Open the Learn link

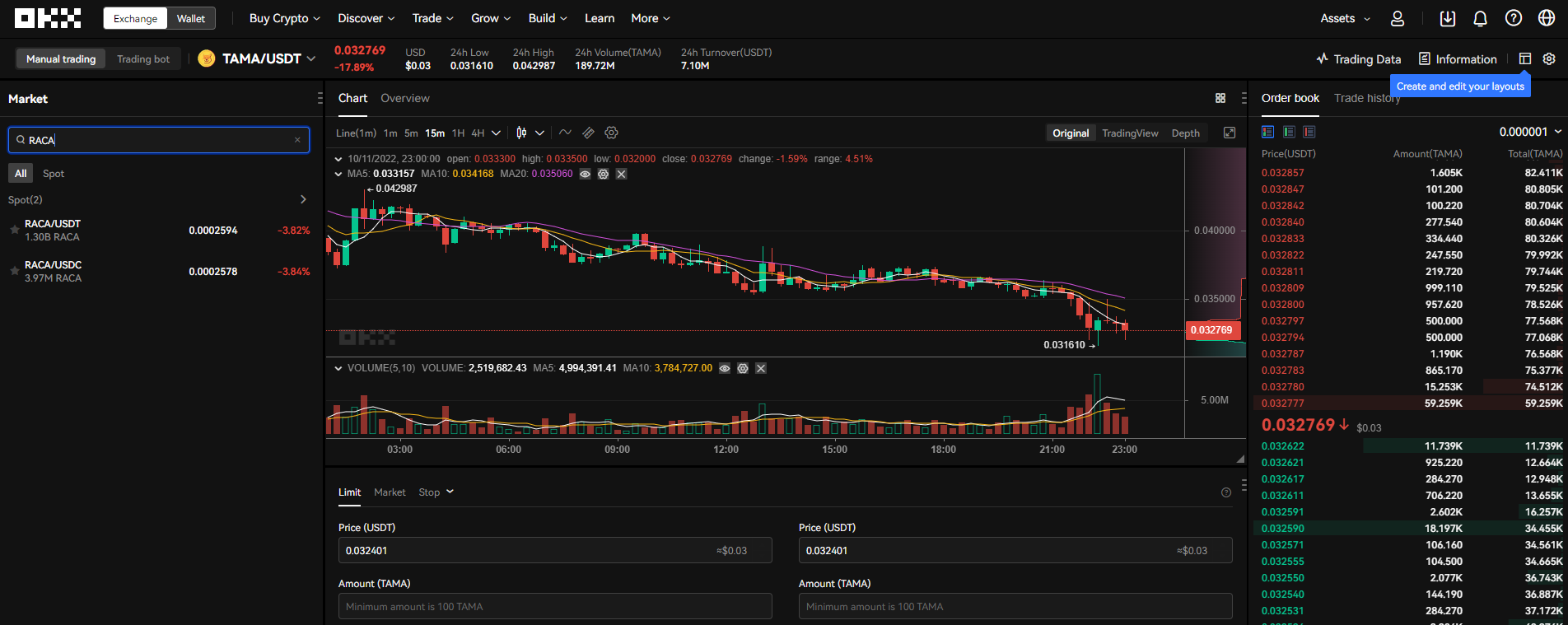point(600,18)
